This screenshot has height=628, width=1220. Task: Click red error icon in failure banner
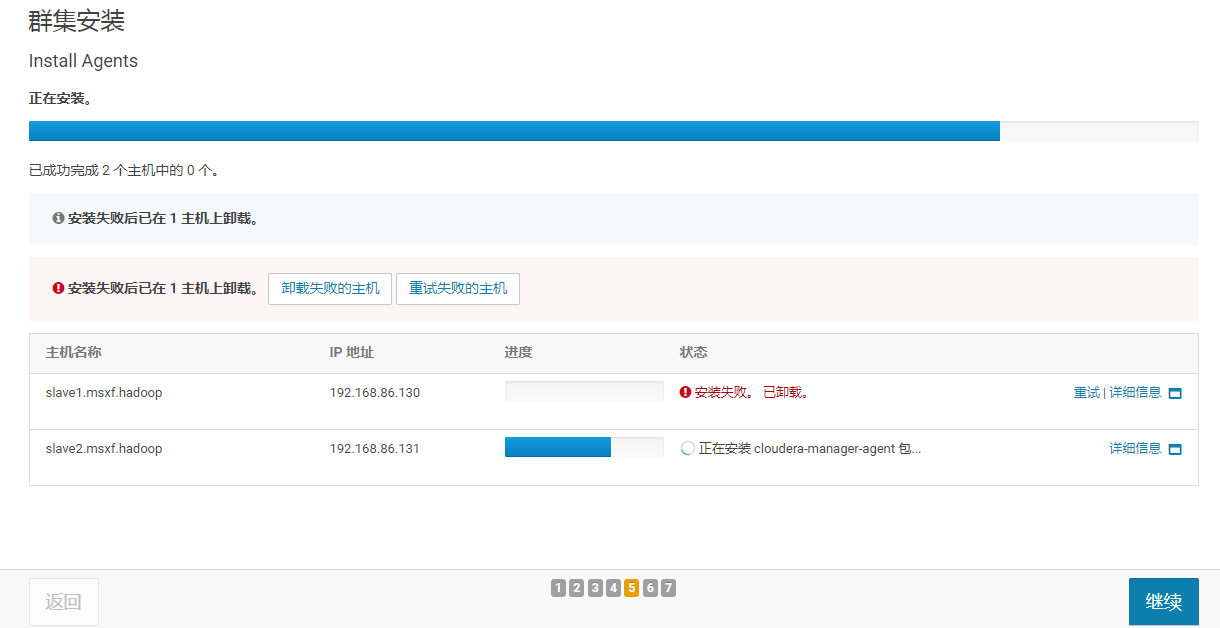point(58,288)
